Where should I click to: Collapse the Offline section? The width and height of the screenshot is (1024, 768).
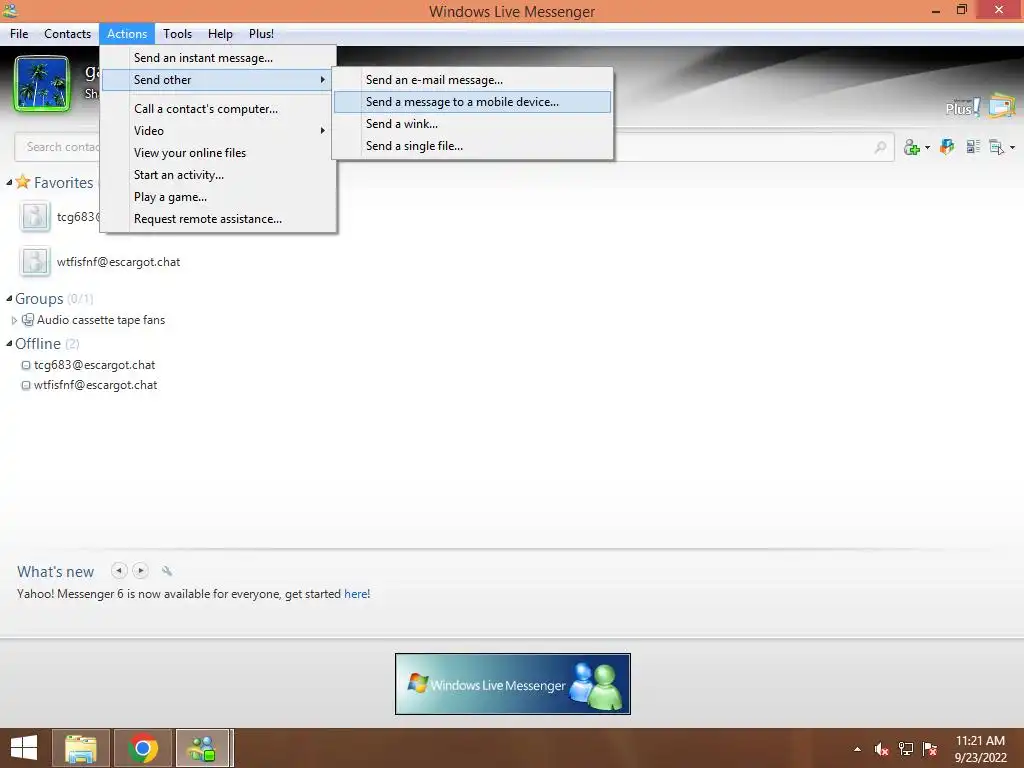9,344
